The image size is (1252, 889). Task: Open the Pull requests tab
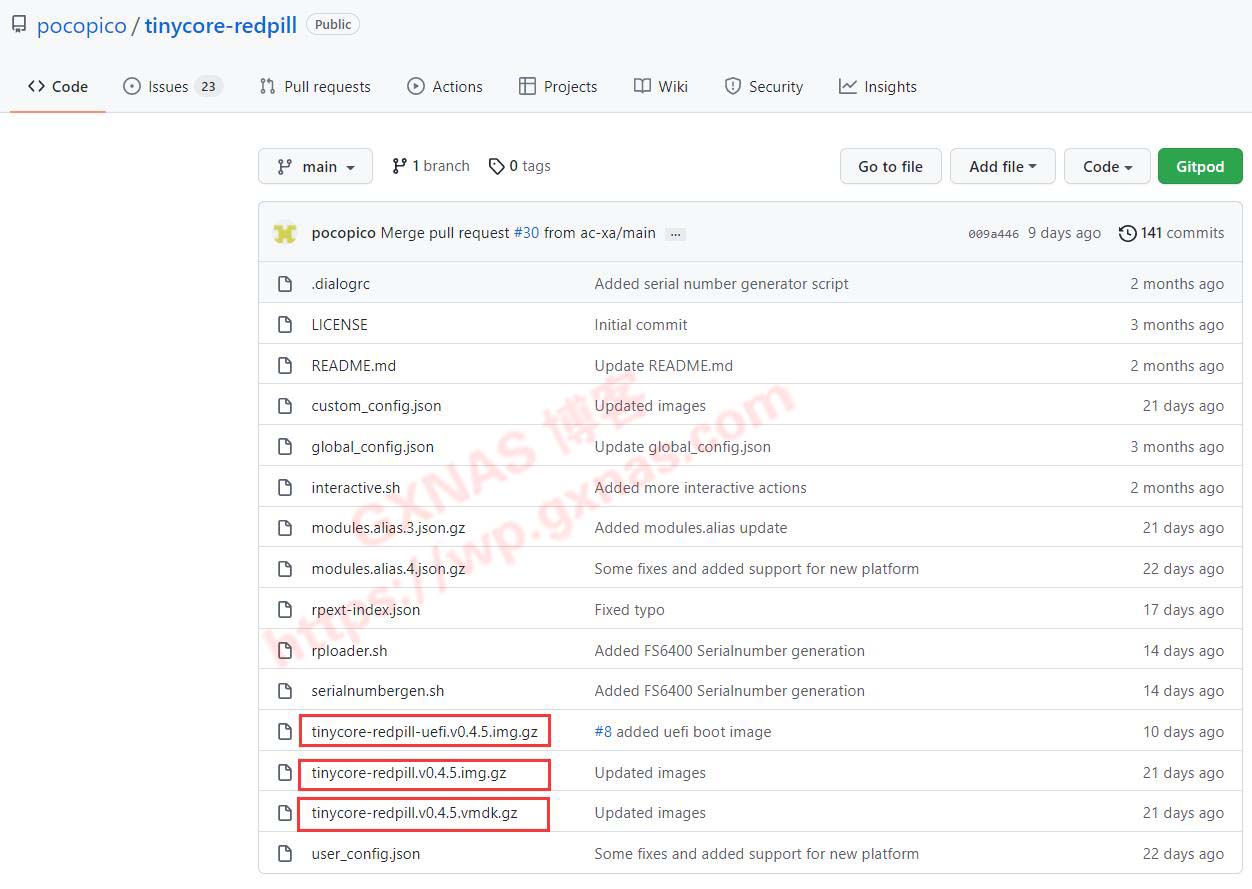[x=314, y=87]
